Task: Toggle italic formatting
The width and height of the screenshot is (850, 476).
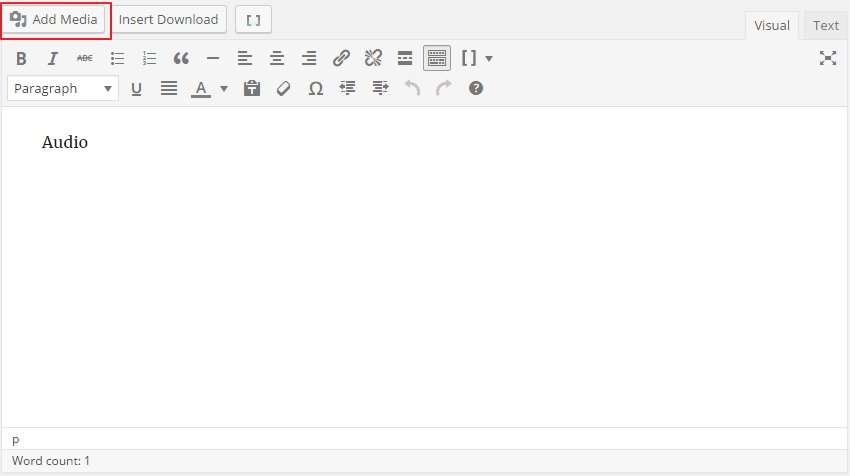Action: [53, 58]
